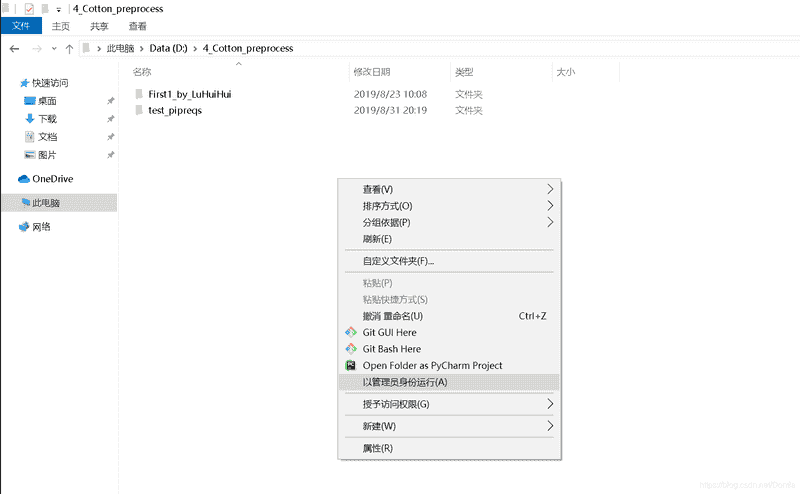The height and width of the screenshot is (494, 800).
Task: Sort by the 修改日期 column header
Action: point(371,72)
